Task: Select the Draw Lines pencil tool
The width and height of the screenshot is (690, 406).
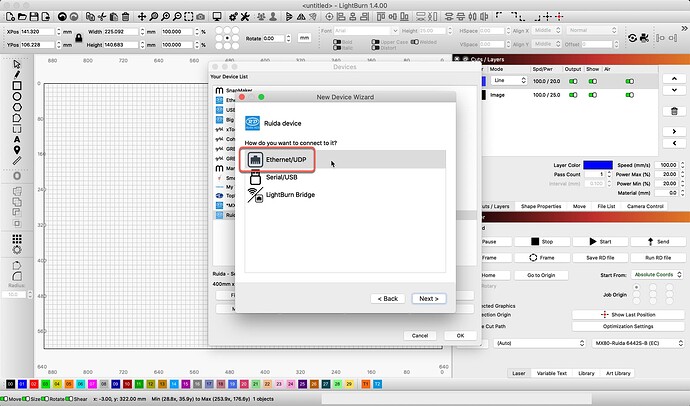Action: [17, 75]
